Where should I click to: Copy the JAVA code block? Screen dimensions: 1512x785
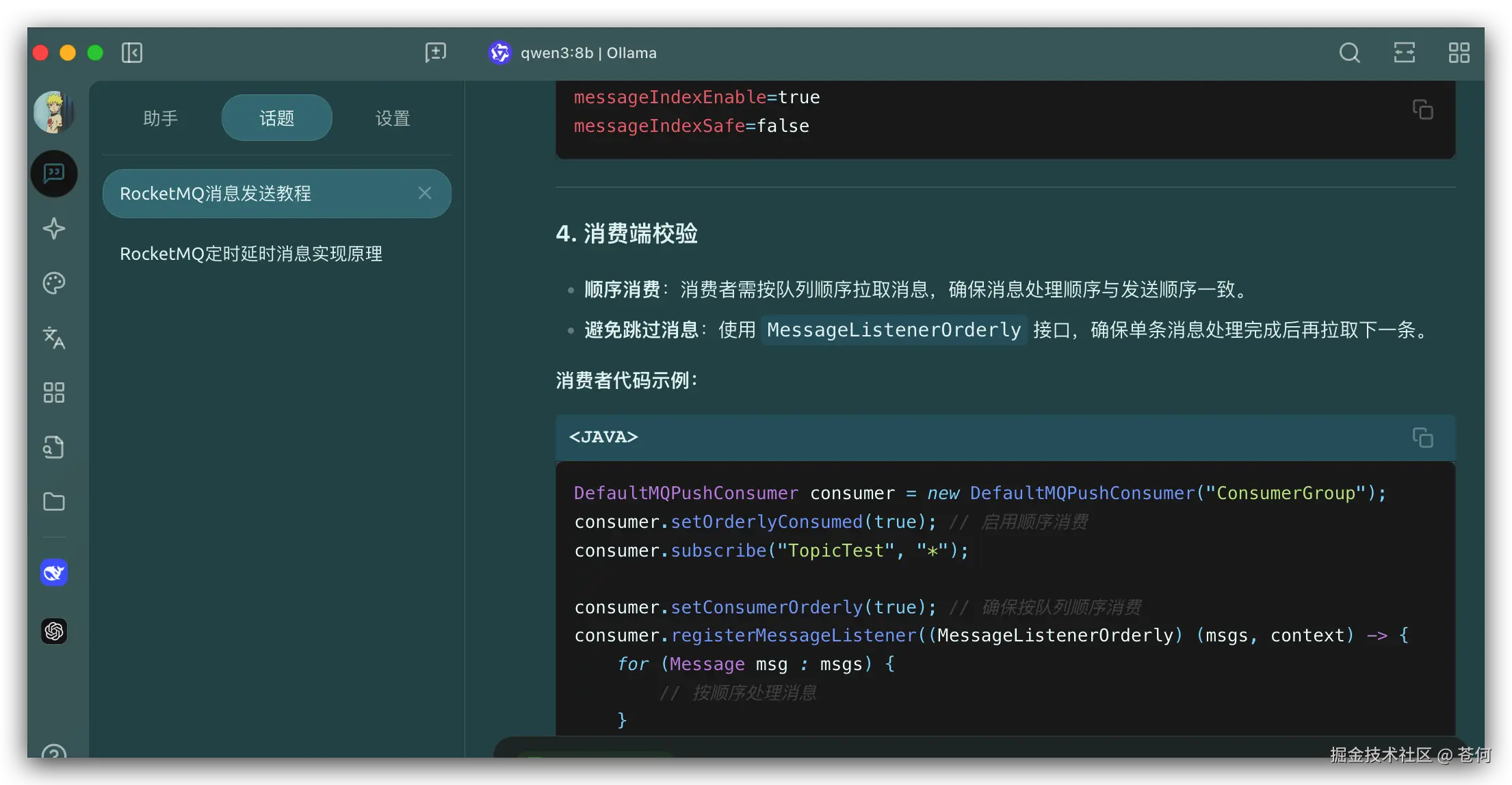pos(1422,438)
